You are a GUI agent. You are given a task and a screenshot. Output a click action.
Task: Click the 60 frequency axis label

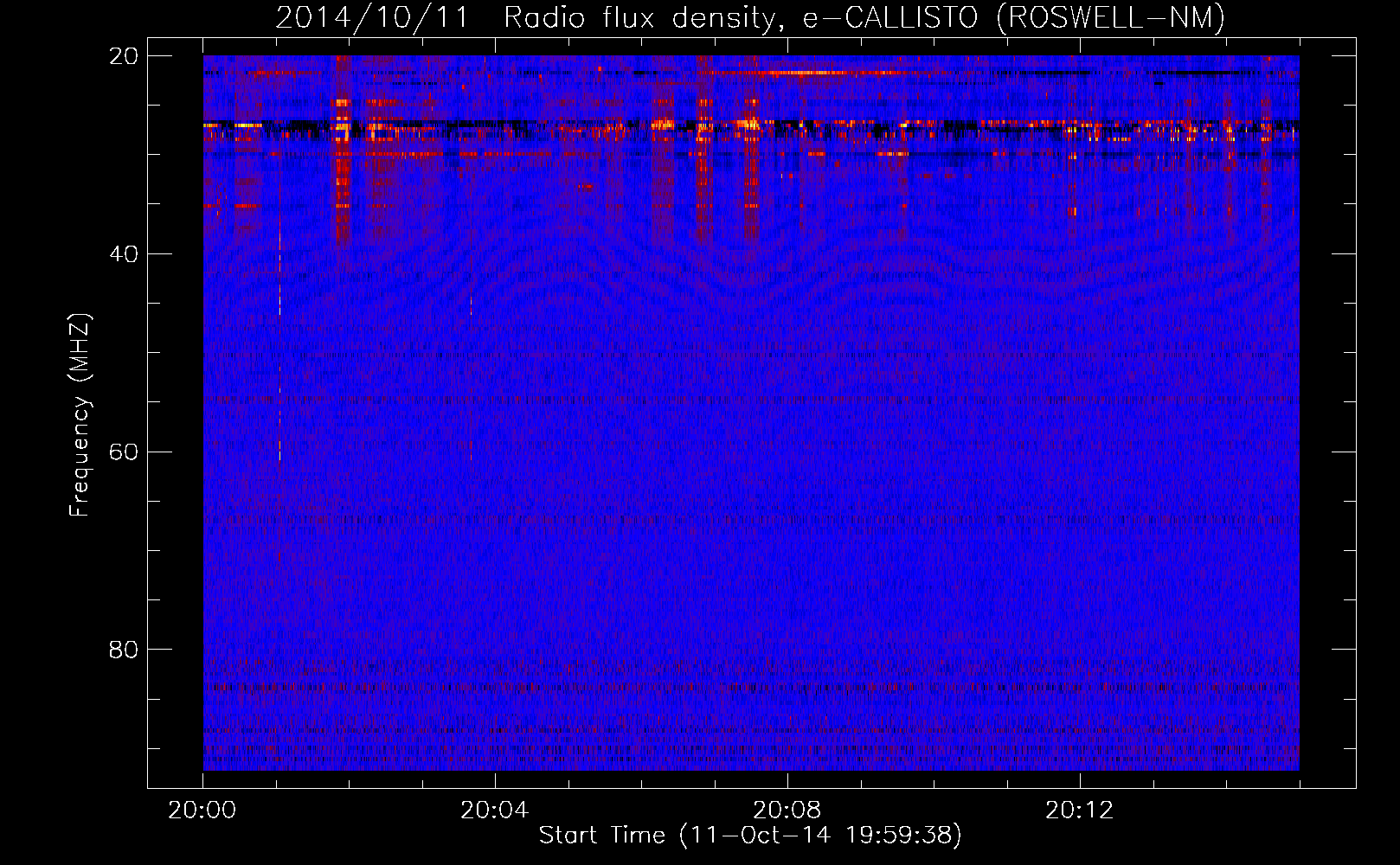coord(124,452)
